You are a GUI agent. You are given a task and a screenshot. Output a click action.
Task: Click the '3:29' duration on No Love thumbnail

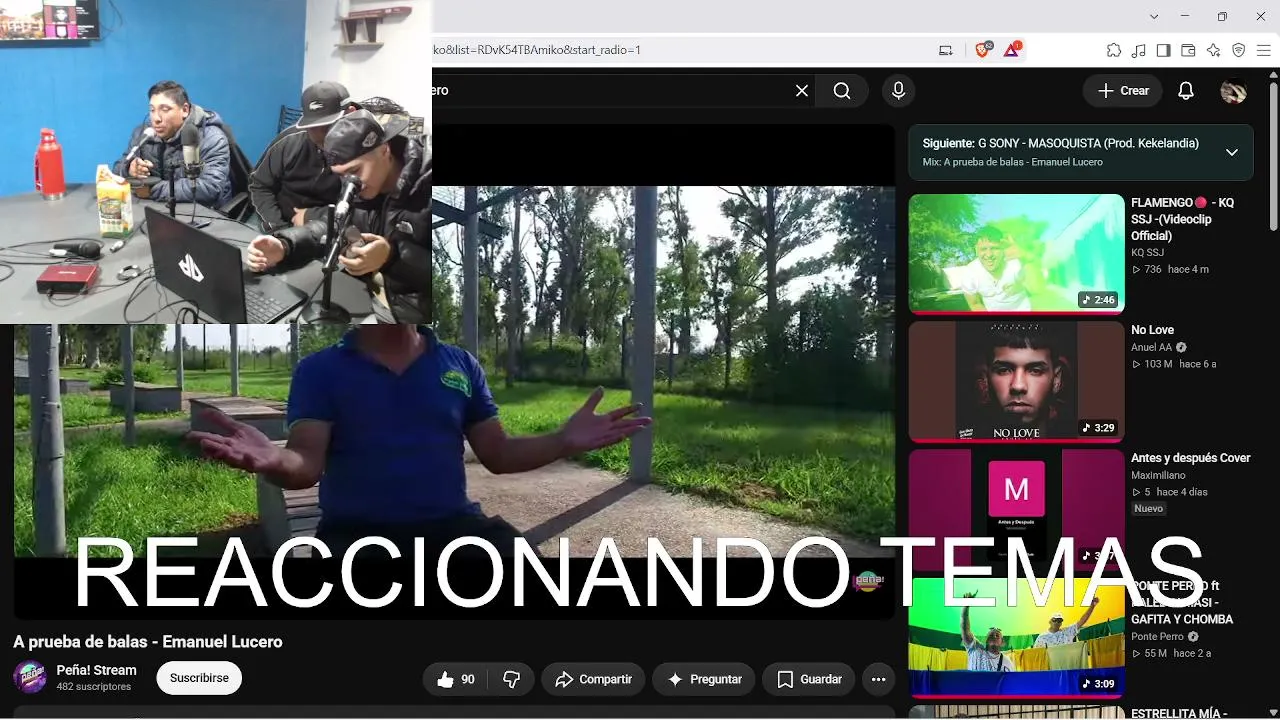tap(1098, 428)
